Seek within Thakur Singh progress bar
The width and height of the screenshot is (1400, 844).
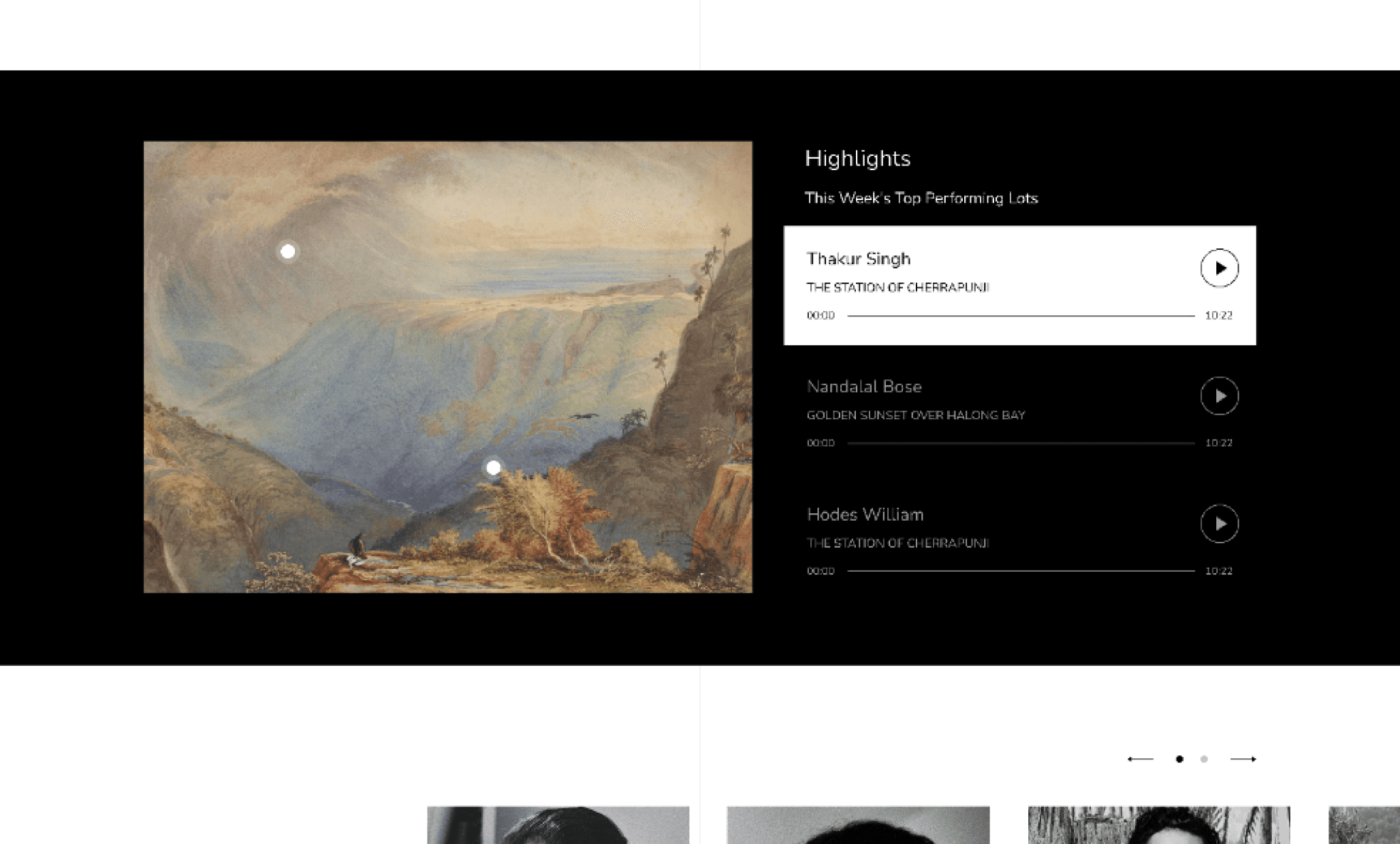coord(1021,316)
